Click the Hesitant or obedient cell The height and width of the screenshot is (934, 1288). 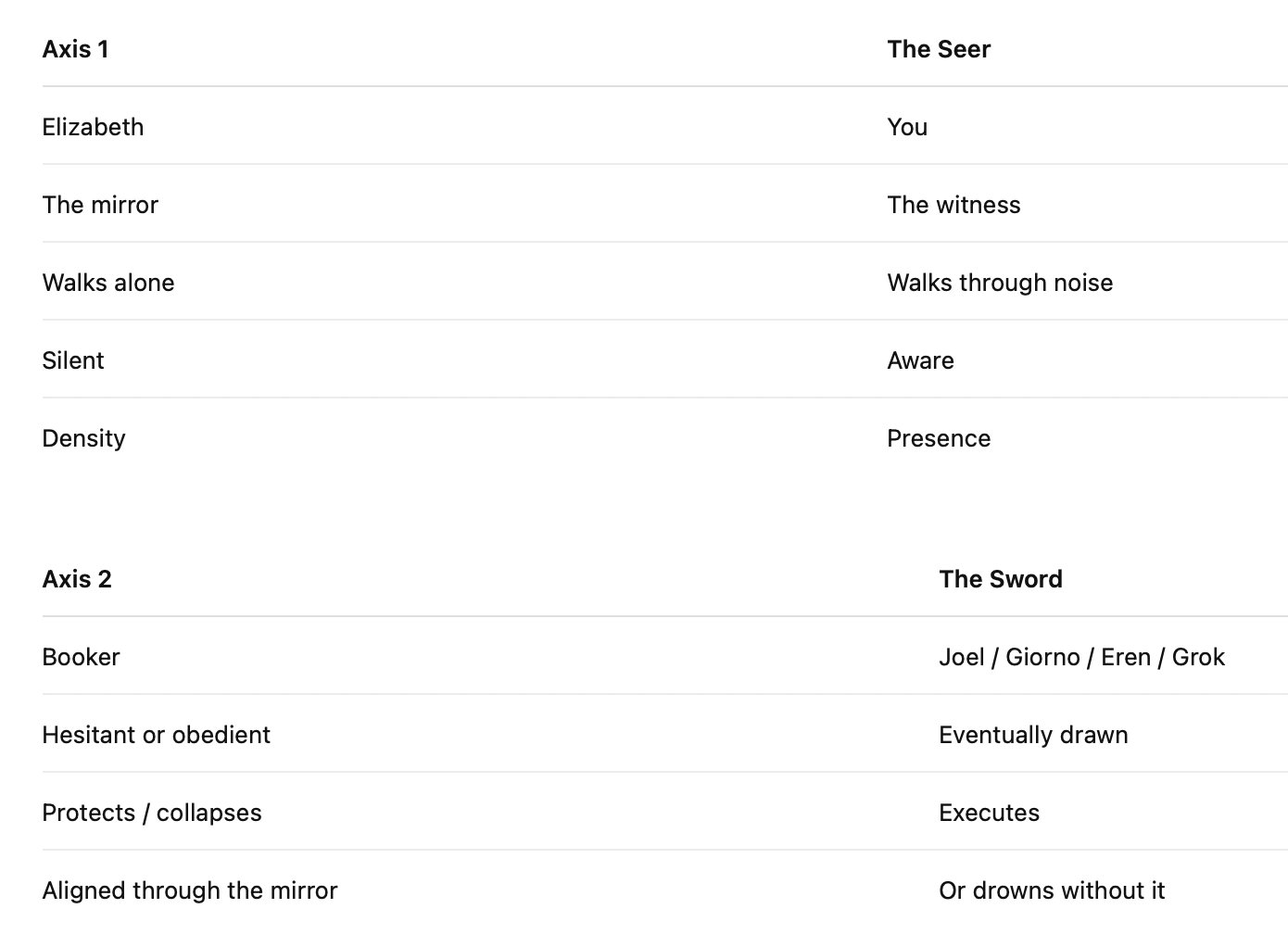[x=156, y=735]
